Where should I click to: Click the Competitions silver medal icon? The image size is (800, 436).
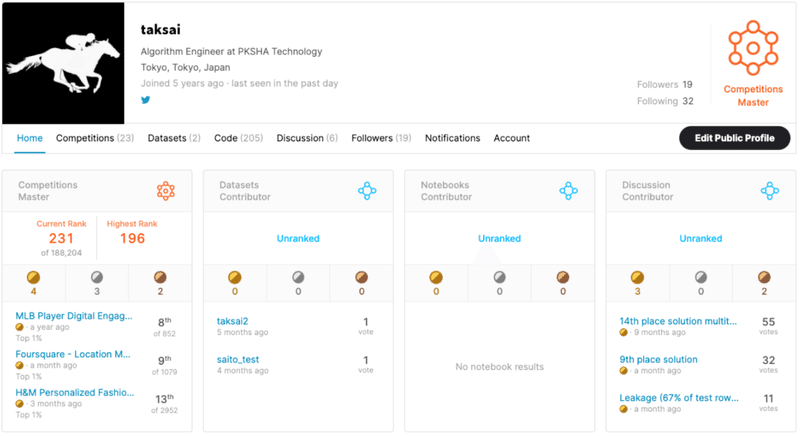(x=97, y=277)
